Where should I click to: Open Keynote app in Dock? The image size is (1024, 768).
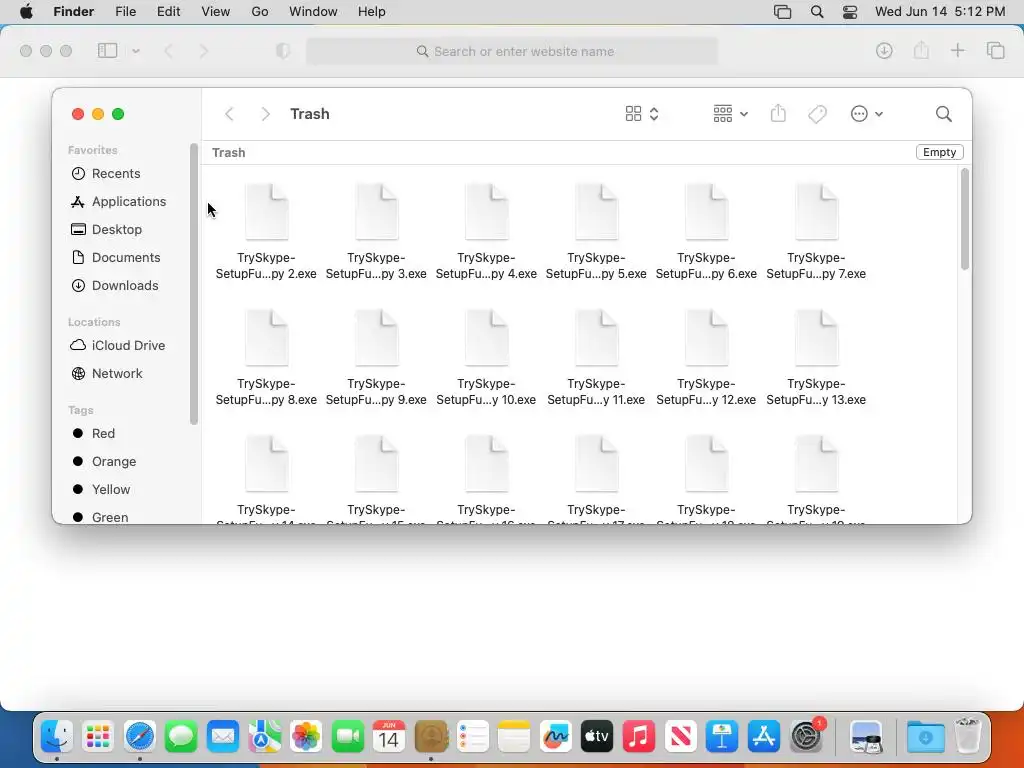(x=722, y=737)
